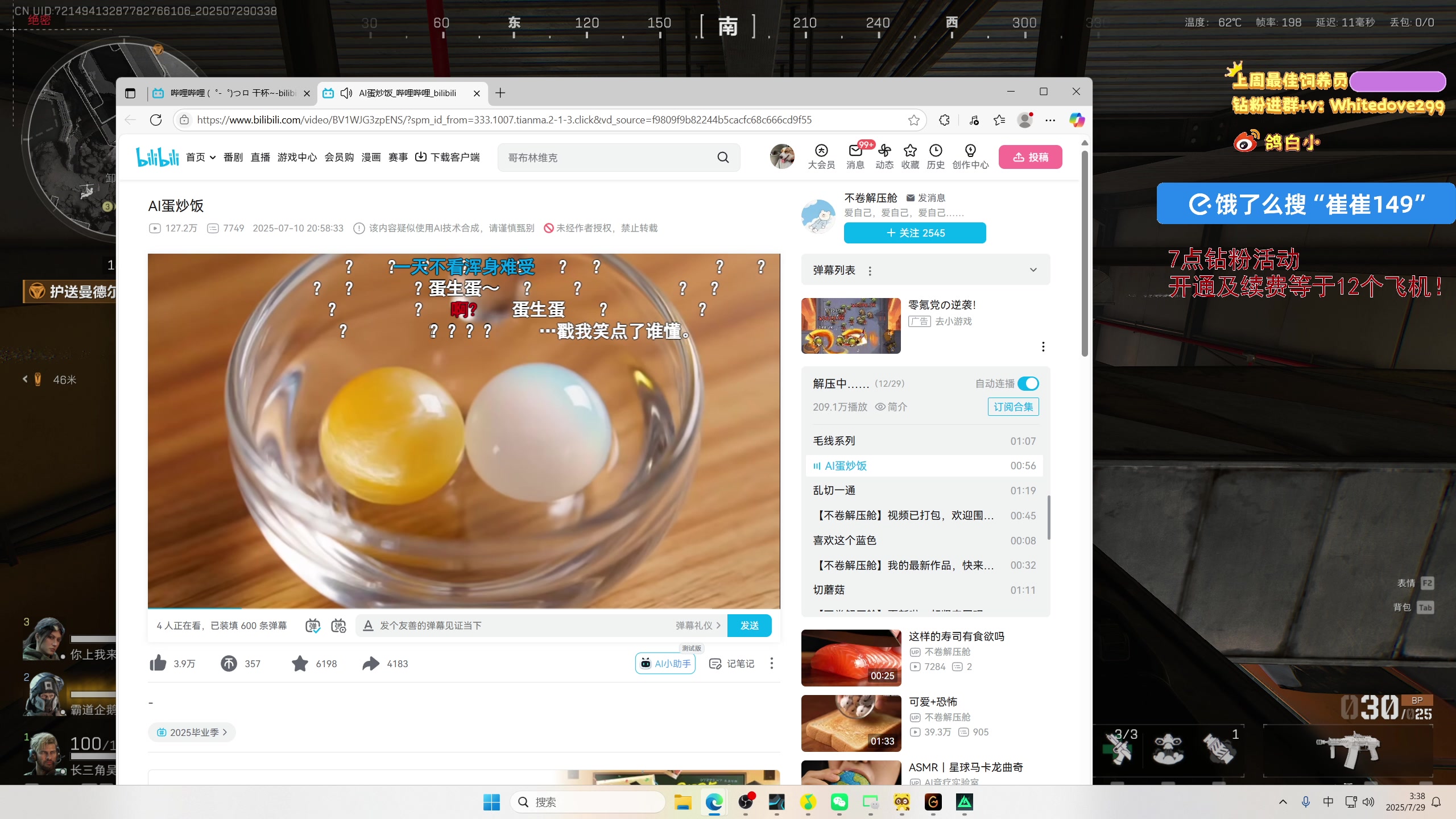Viewport: 1456px width, 819px height.
Task: Open browser extensions puzzle icon
Action: click(945, 120)
